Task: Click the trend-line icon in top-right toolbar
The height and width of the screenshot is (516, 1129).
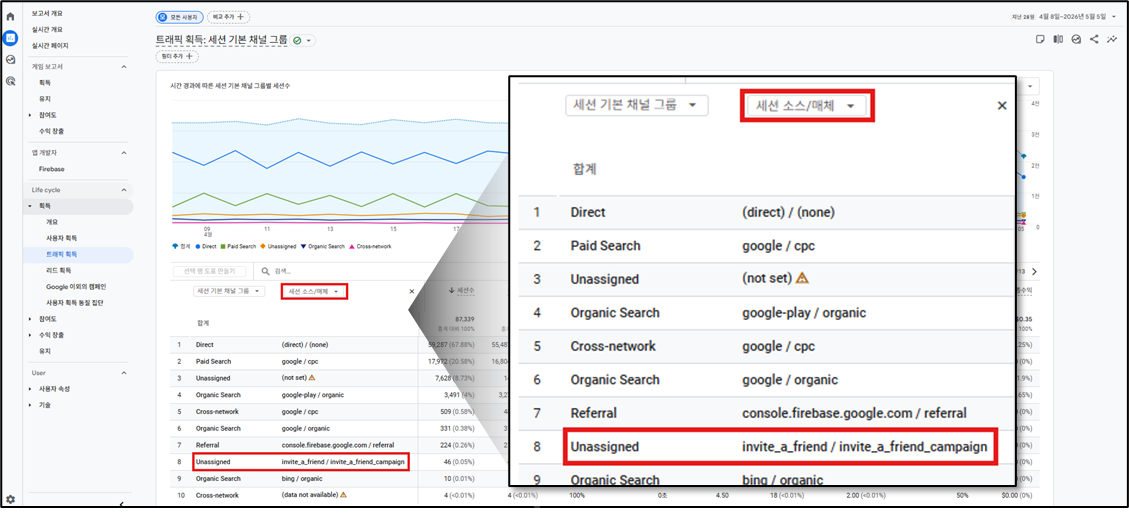Action: point(1112,40)
